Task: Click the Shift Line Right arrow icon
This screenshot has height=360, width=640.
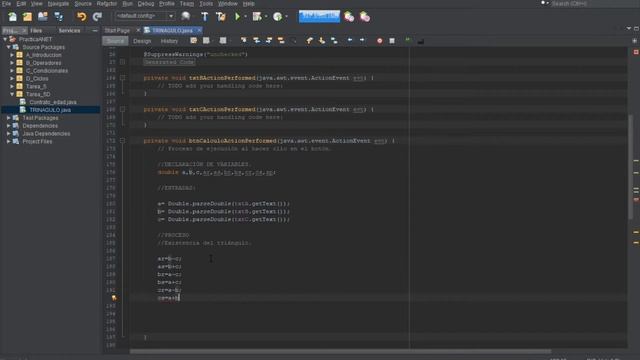Action: point(362,40)
